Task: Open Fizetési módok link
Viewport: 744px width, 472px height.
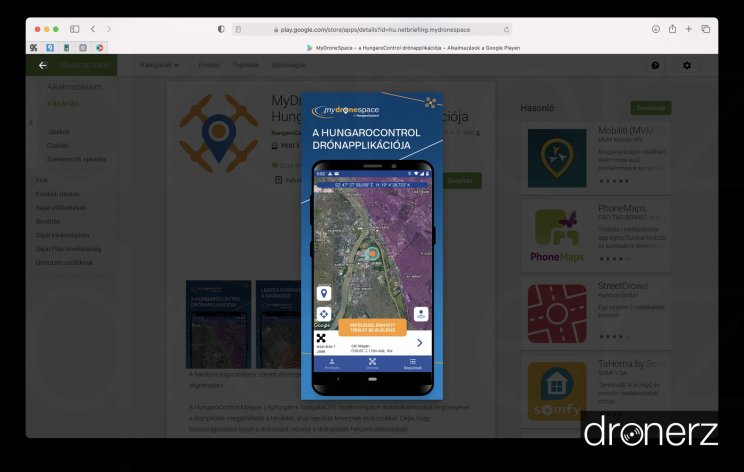Action: pyautogui.click(x=57, y=194)
